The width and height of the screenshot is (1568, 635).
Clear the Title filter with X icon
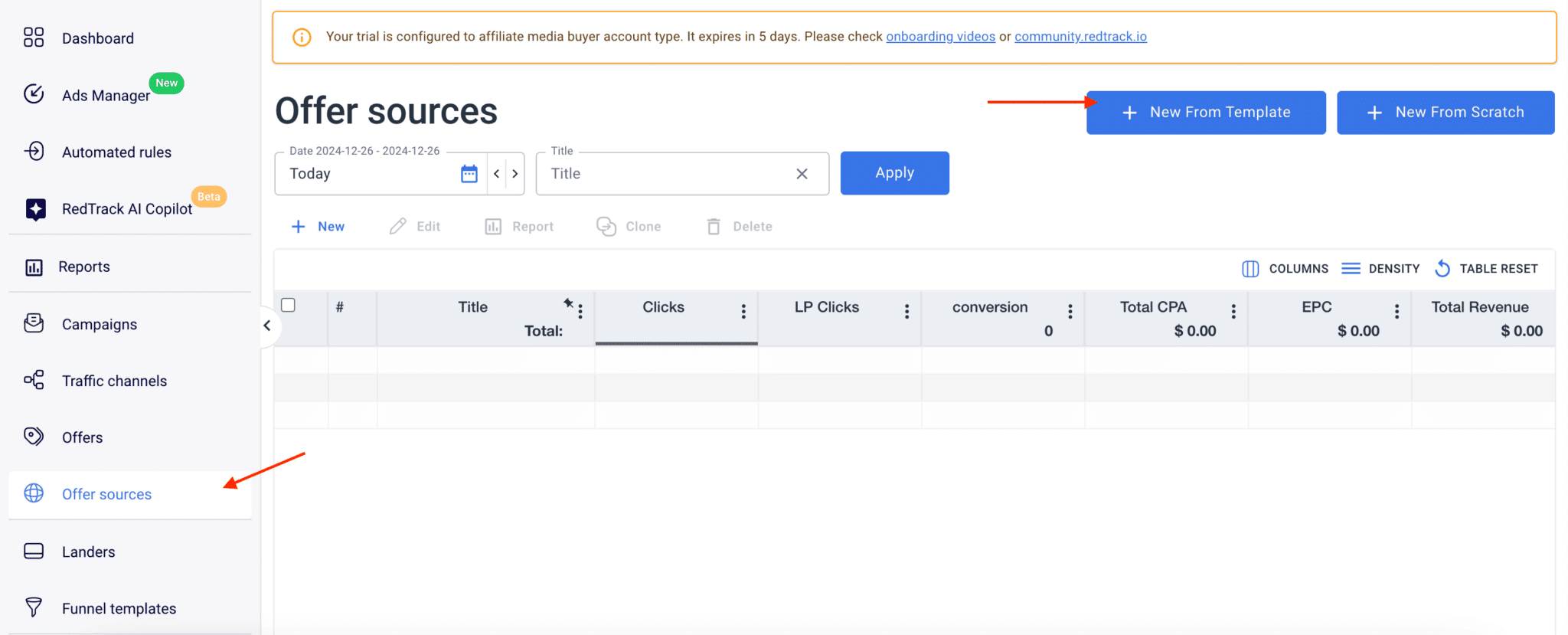tap(802, 174)
